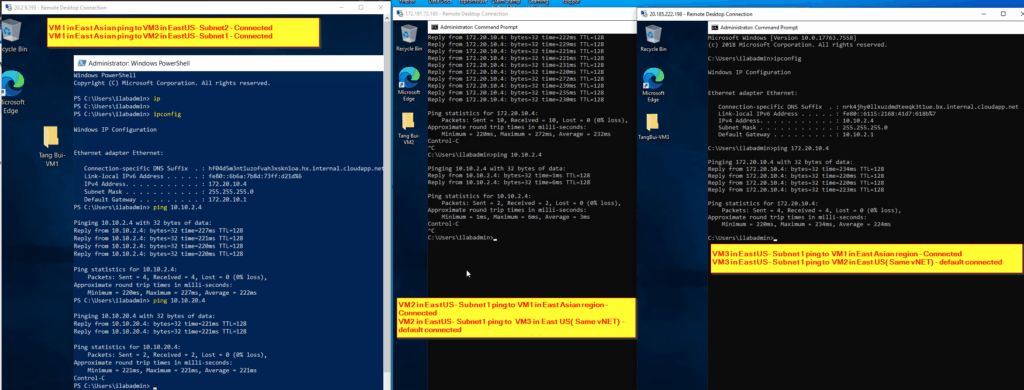Click 'Average = 232ms' line in middle Command Prompt
Screen dimensions: 1024x390
tap(526, 134)
